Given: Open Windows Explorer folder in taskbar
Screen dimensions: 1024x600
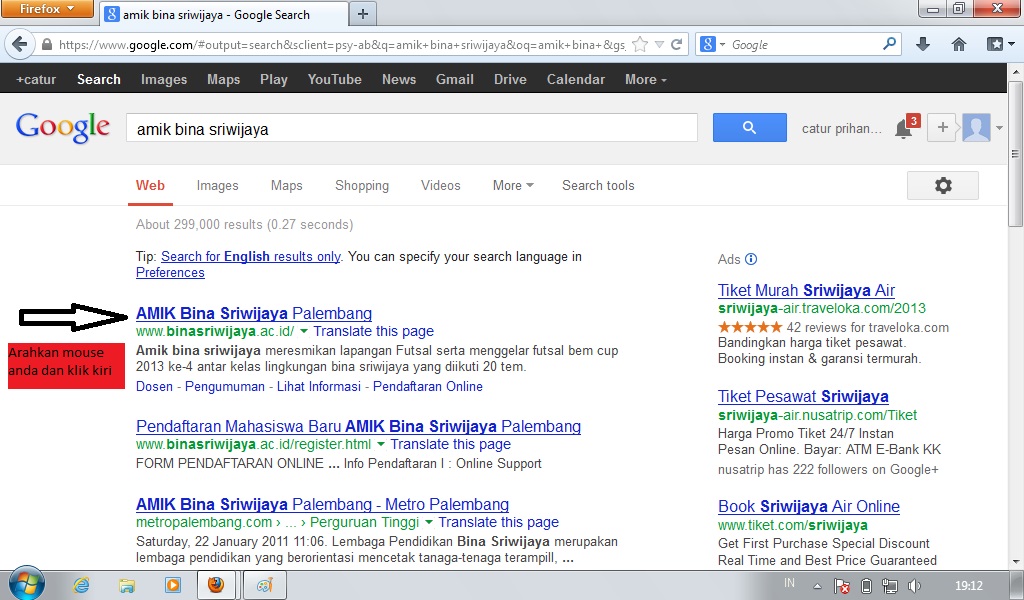Looking at the screenshot, I should pyautogui.click(x=127, y=585).
